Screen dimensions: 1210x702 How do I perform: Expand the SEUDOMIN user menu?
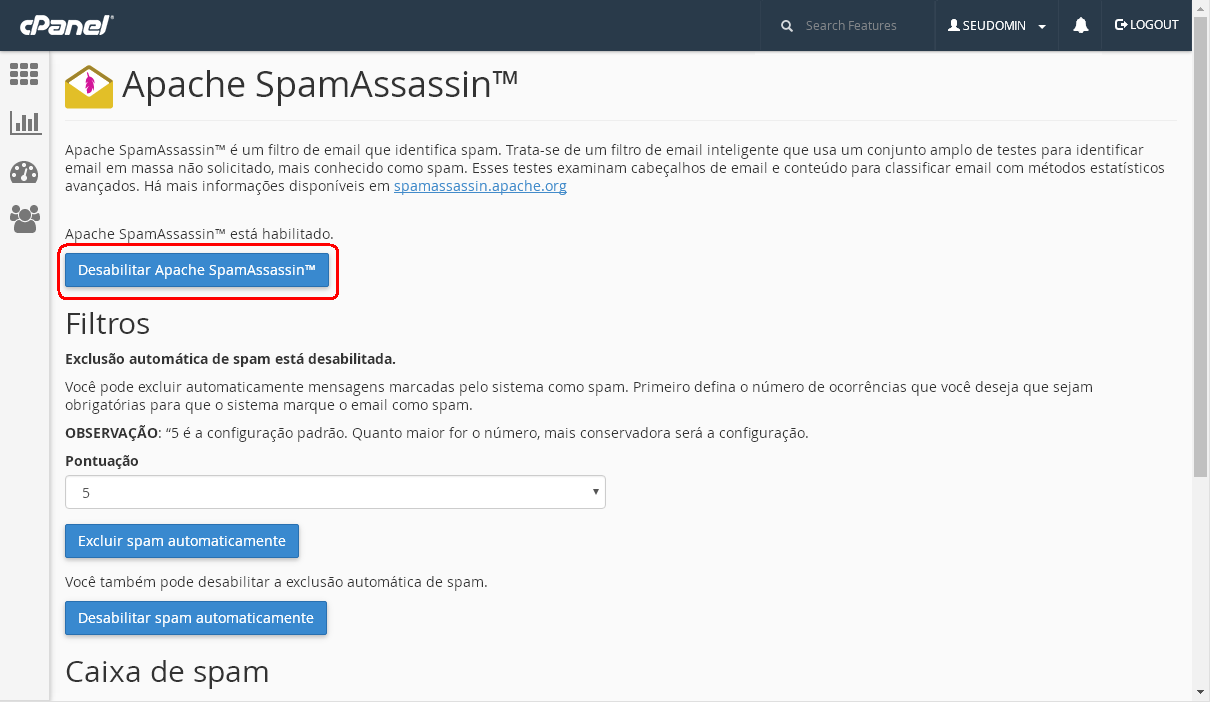coord(996,26)
